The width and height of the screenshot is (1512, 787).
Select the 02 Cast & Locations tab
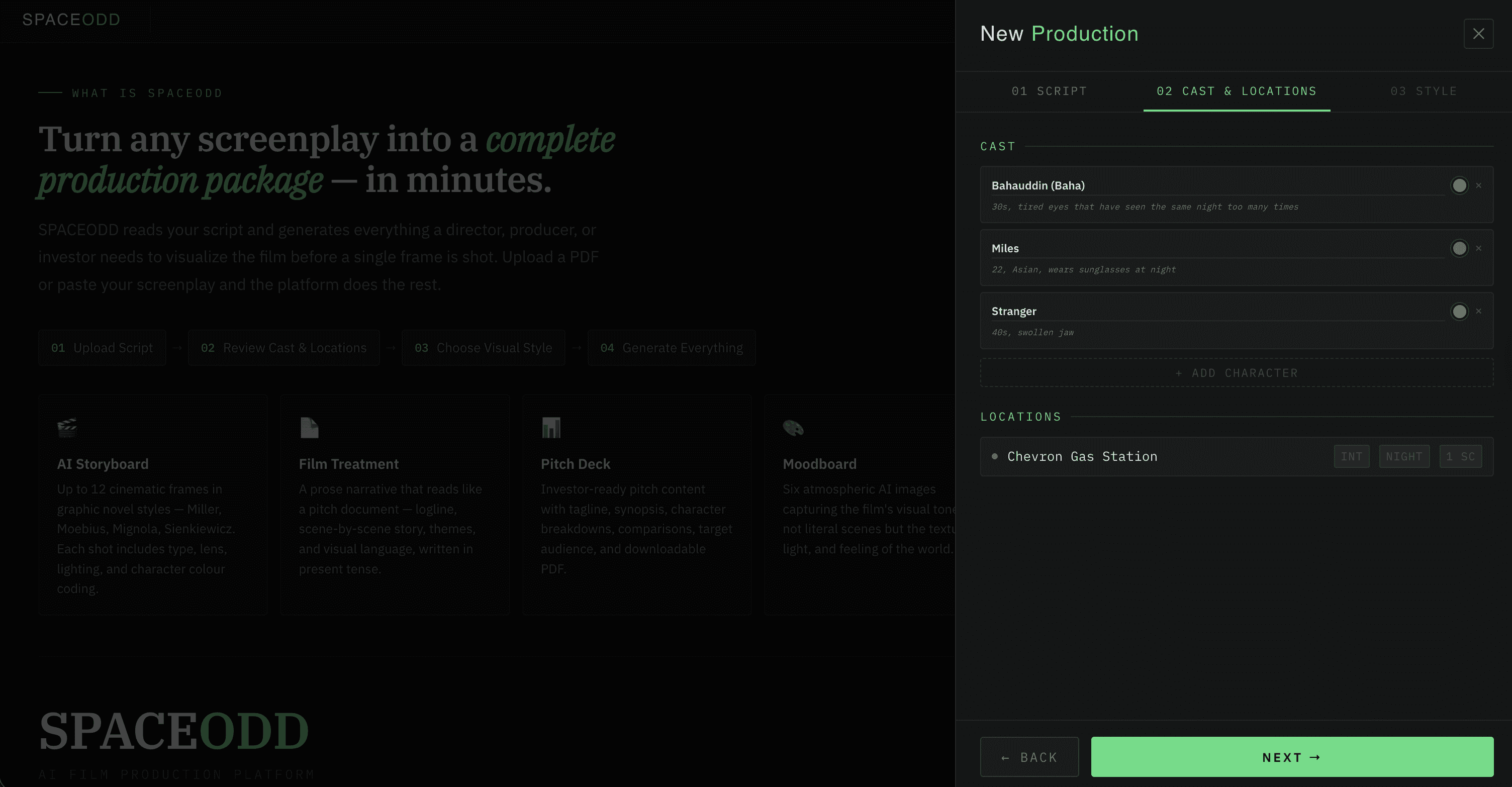click(1236, 91)
